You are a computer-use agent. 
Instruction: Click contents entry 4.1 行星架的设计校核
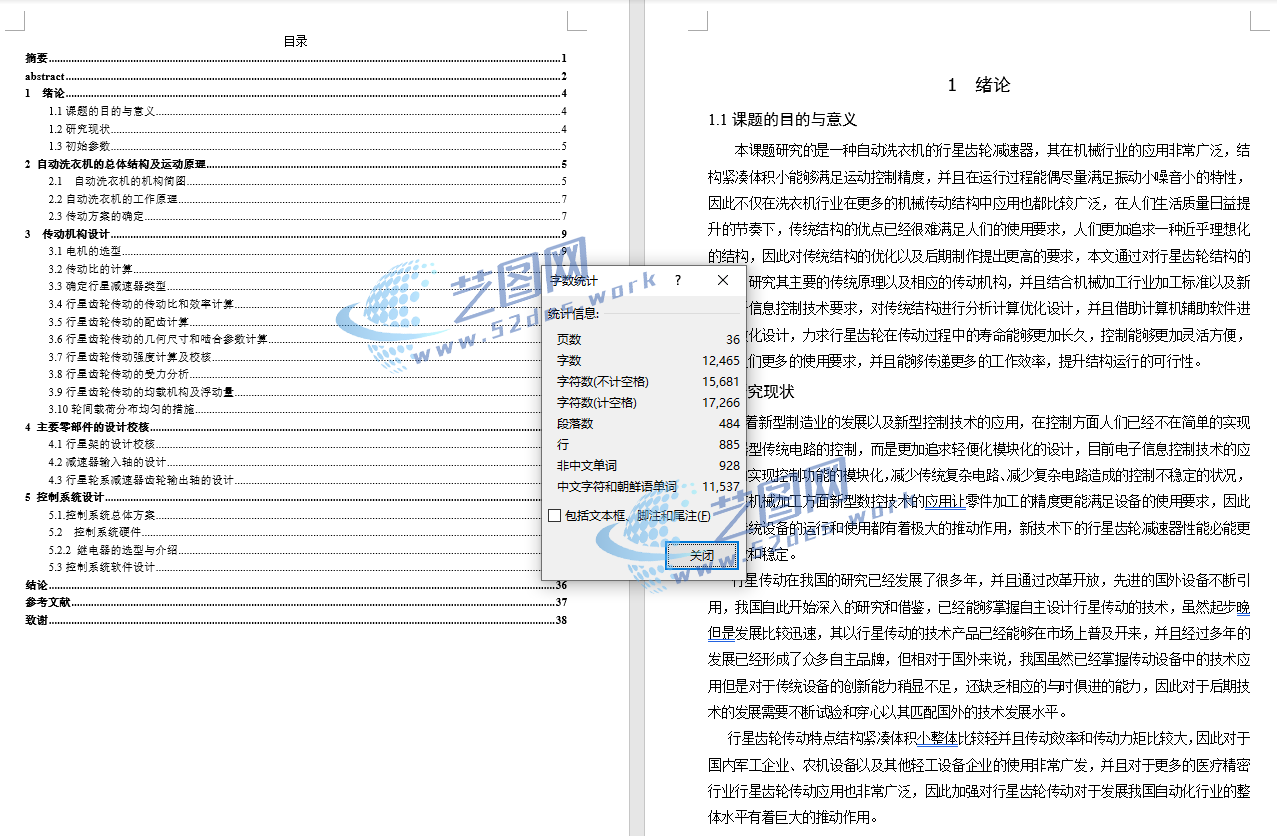click(x=294, y=444)
